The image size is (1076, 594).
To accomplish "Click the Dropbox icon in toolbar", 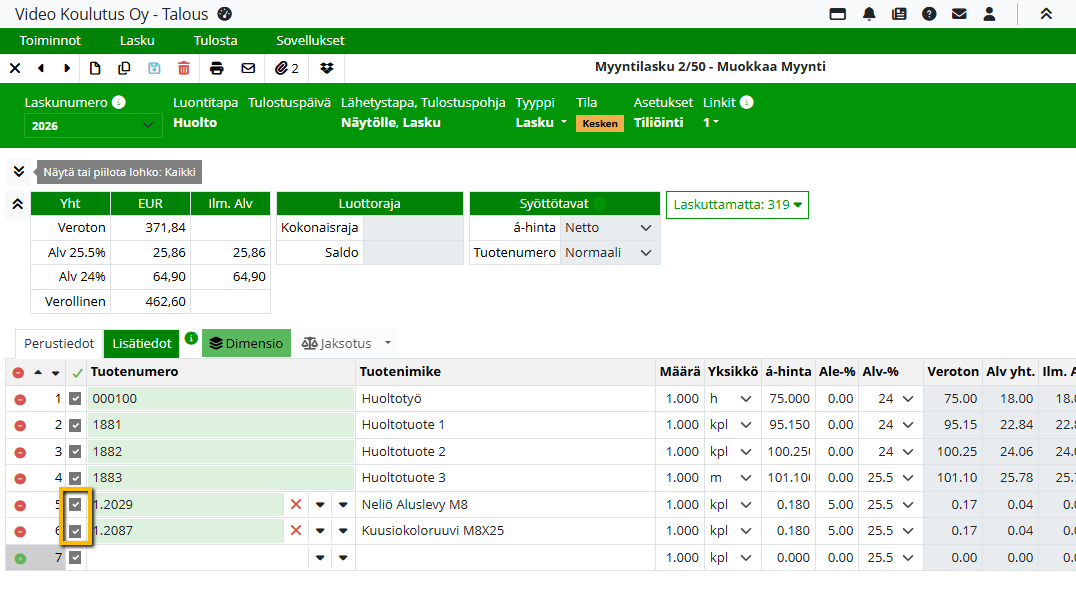I will pyautogui.click(x=327, y=68).
